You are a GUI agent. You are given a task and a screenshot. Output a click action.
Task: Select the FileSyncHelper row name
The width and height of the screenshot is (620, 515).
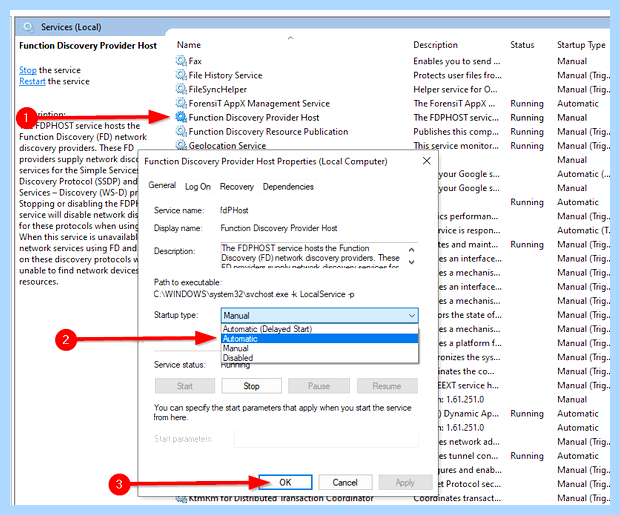pos(217,89)
